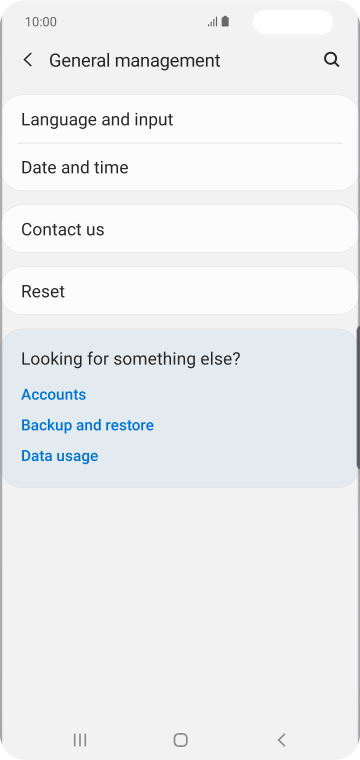
Task: Follow the Data usage link
Action: pyautogui.click(x=60, y=456)
